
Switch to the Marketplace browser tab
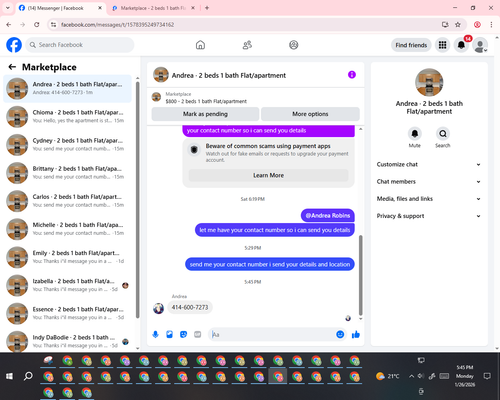tap(153, 8)
